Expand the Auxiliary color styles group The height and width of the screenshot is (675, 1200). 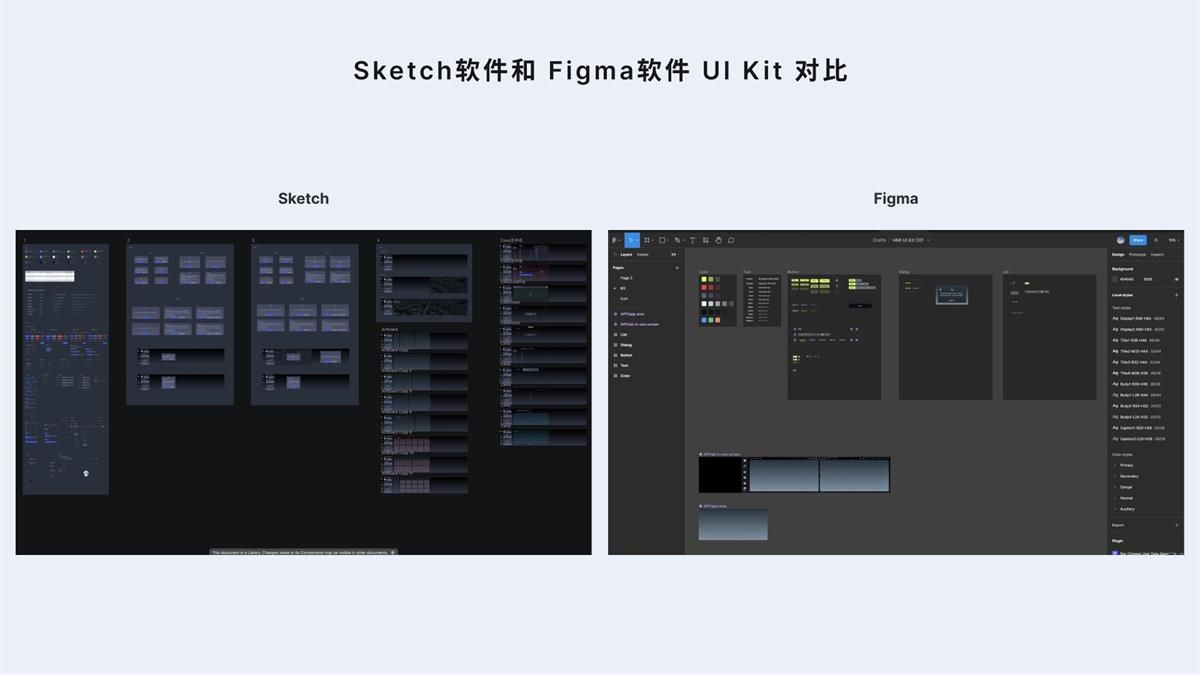(x=1115, y=509)
